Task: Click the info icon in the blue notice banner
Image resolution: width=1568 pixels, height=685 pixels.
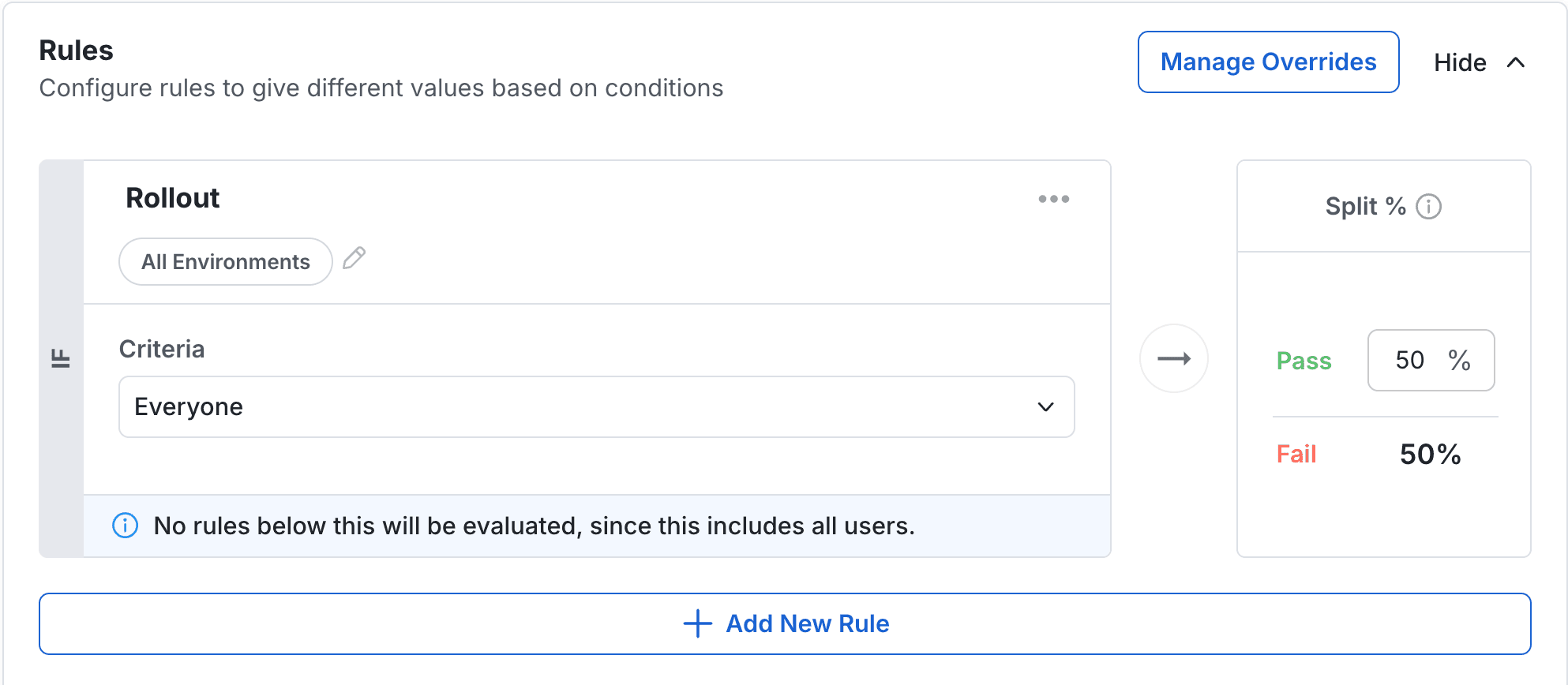Action: tap(125, 526)
